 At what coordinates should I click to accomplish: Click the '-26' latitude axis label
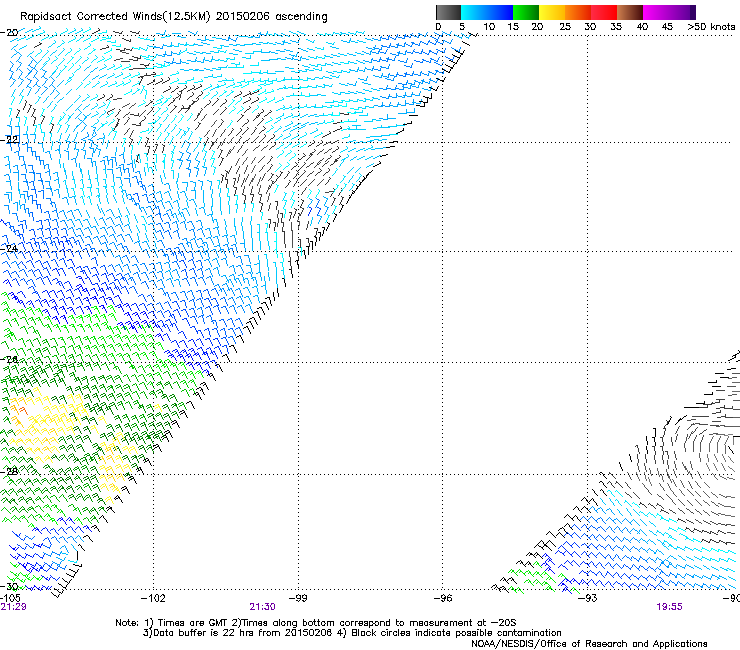(9, 360)
